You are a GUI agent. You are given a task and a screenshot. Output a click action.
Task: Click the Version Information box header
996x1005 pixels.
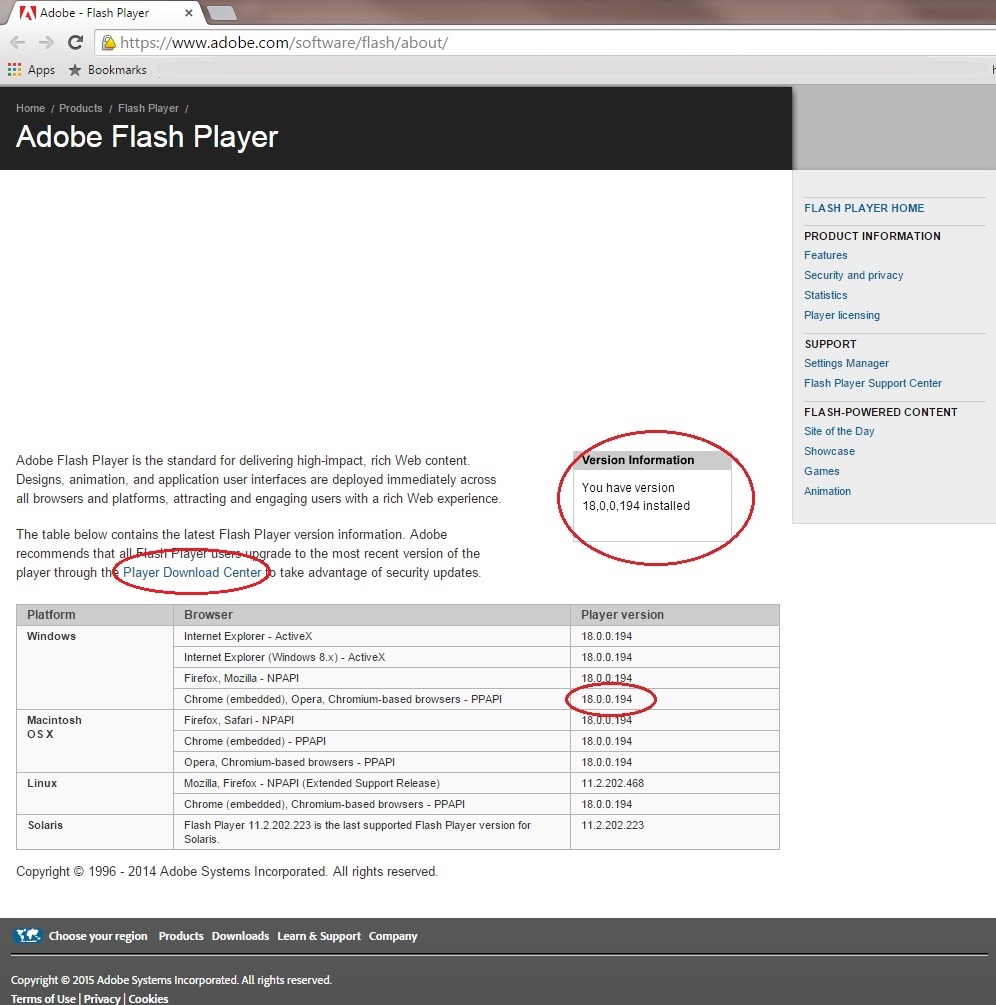[x=652, y=460]
